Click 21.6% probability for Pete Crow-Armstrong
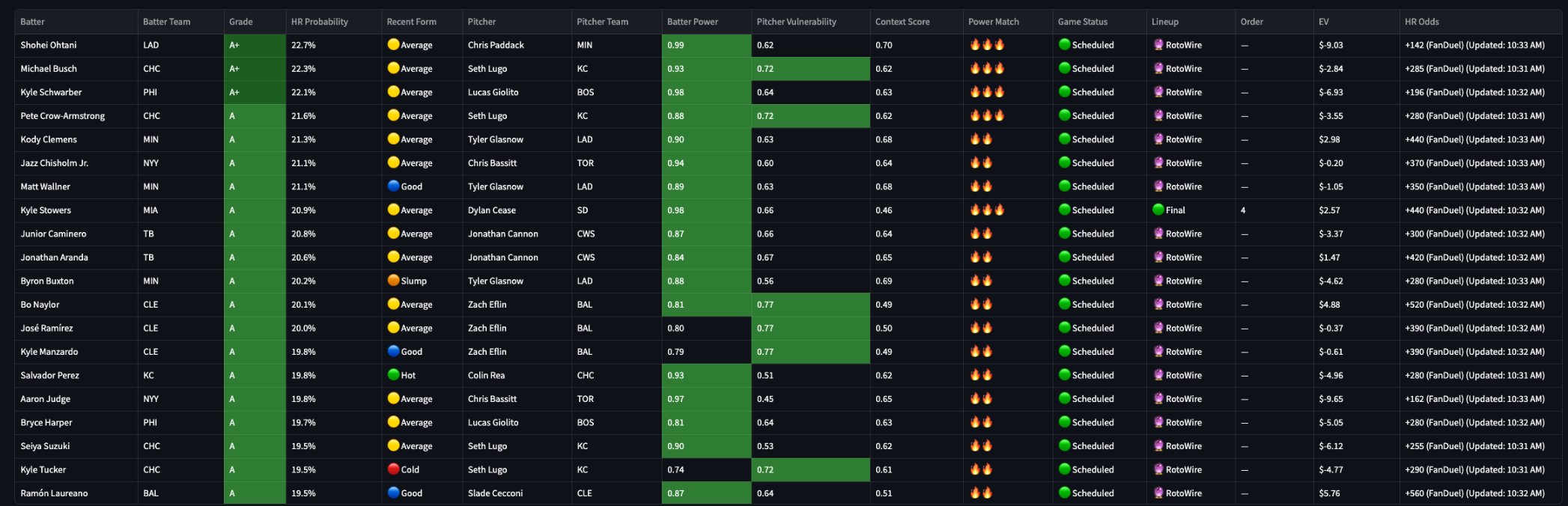1568x506 pixels. 303,116
